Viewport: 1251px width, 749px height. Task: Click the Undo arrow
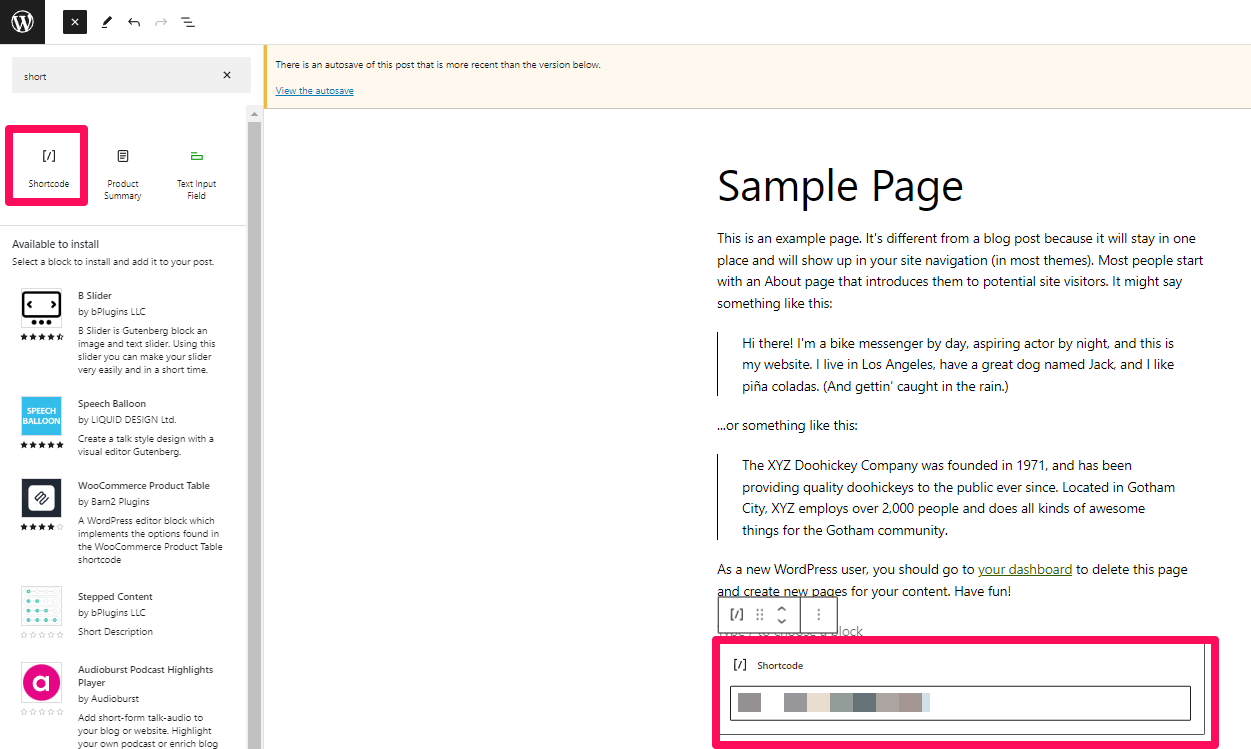coord(134,22)
